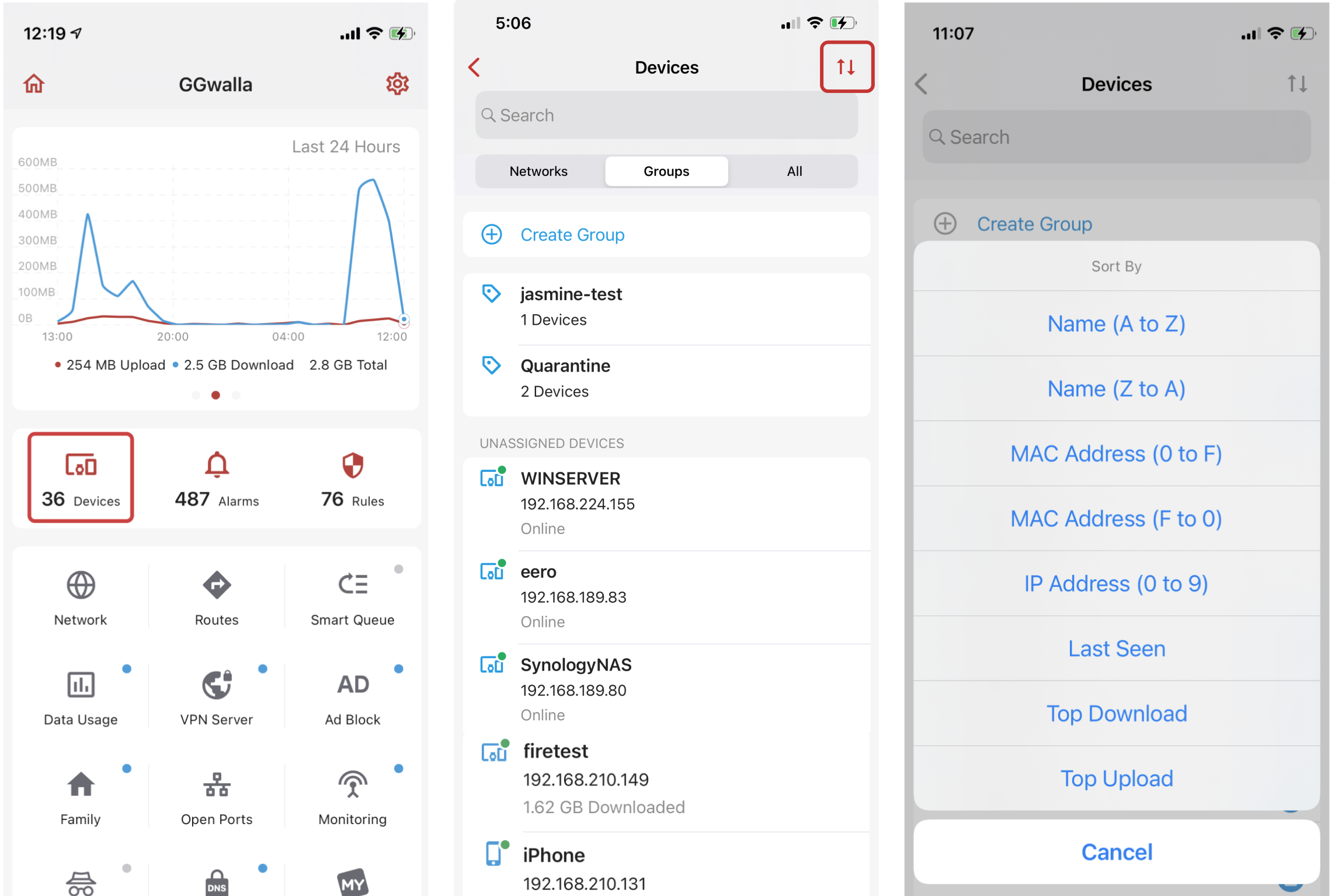Open the 36 Devices tile

click(81, 478)
